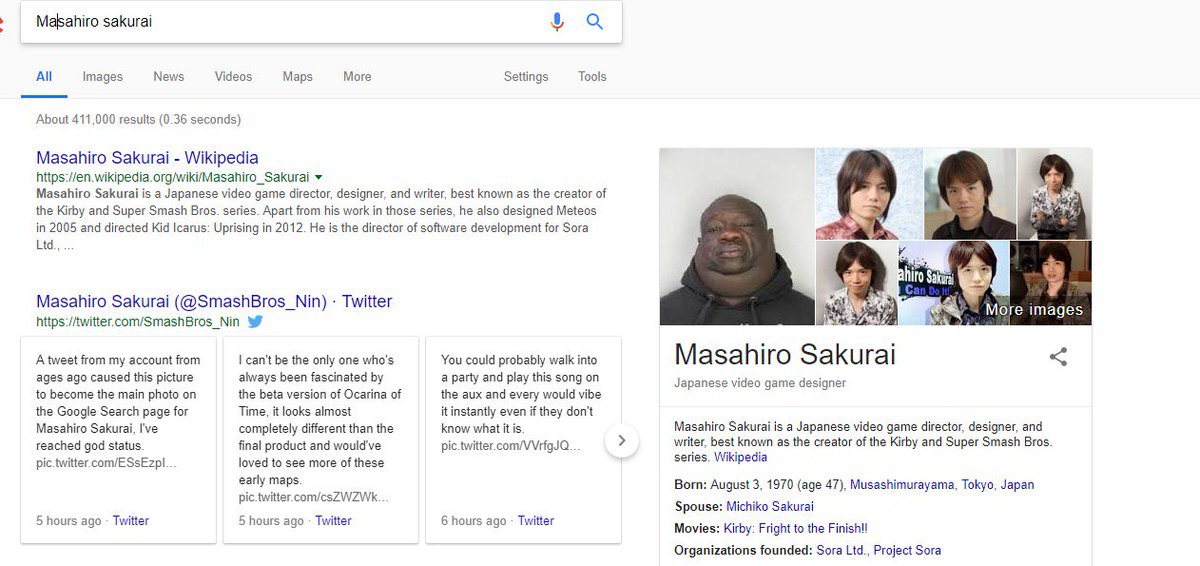Click the magnifying glass search button
The width and height of the screenshot is (1200, 566).
pyautogui.click(x=595, y=21)
